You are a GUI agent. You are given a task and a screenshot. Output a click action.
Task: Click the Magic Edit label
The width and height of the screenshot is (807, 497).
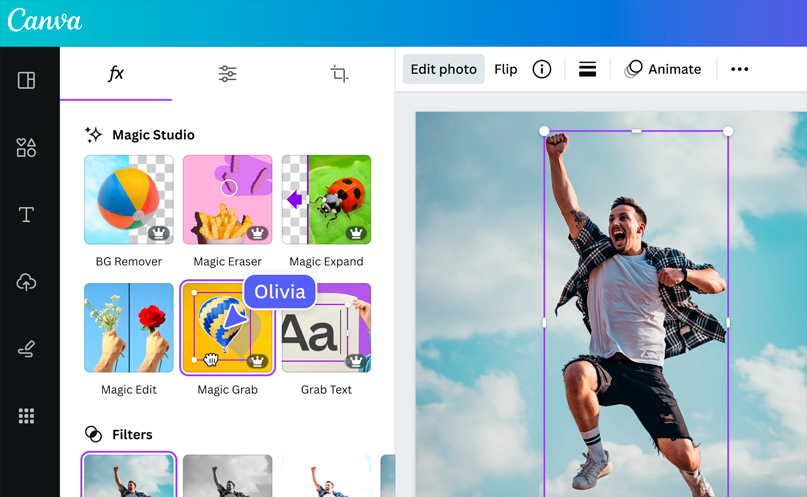(129, 389)
